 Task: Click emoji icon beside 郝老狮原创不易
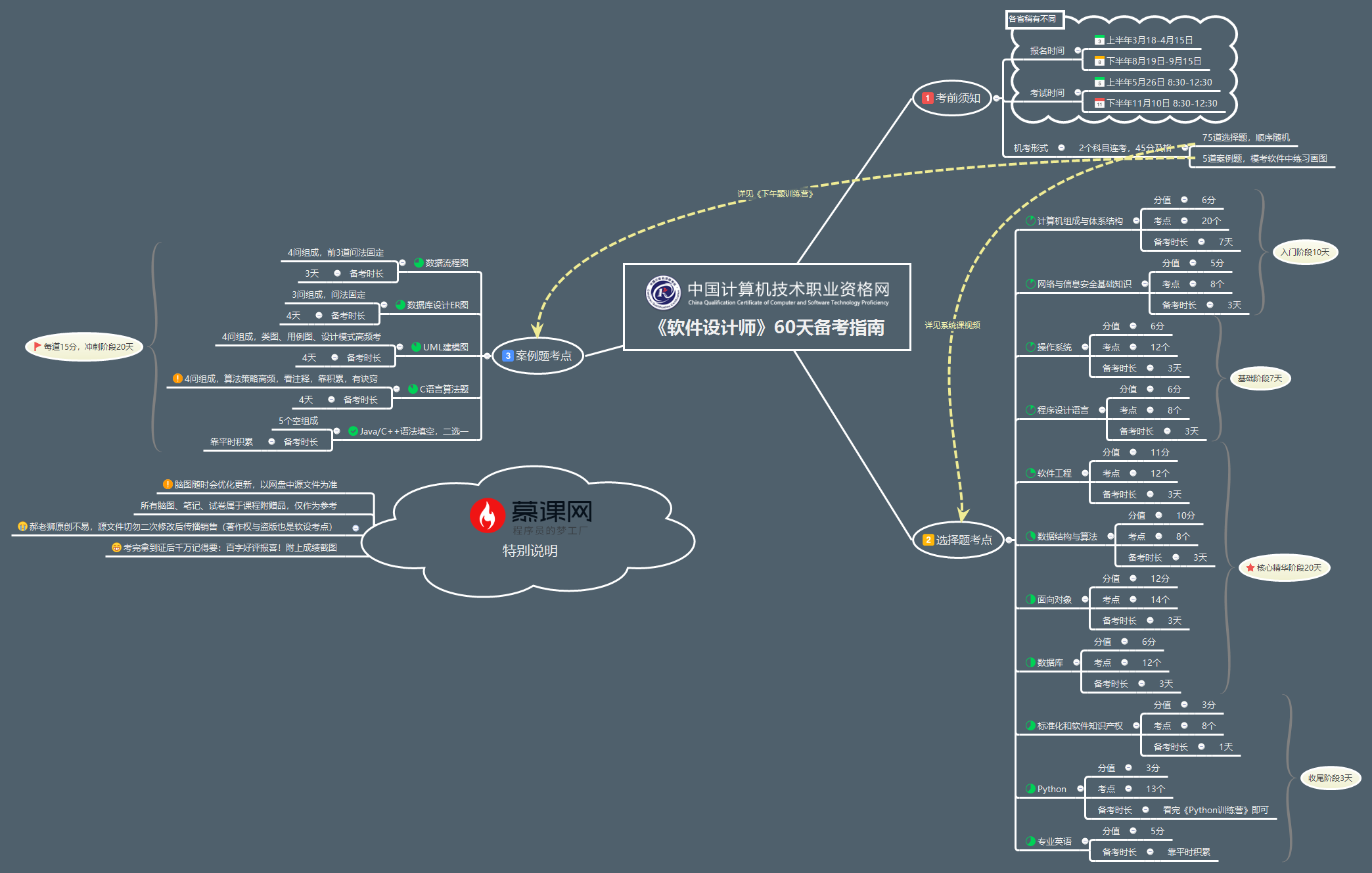[x=22, y=527]
